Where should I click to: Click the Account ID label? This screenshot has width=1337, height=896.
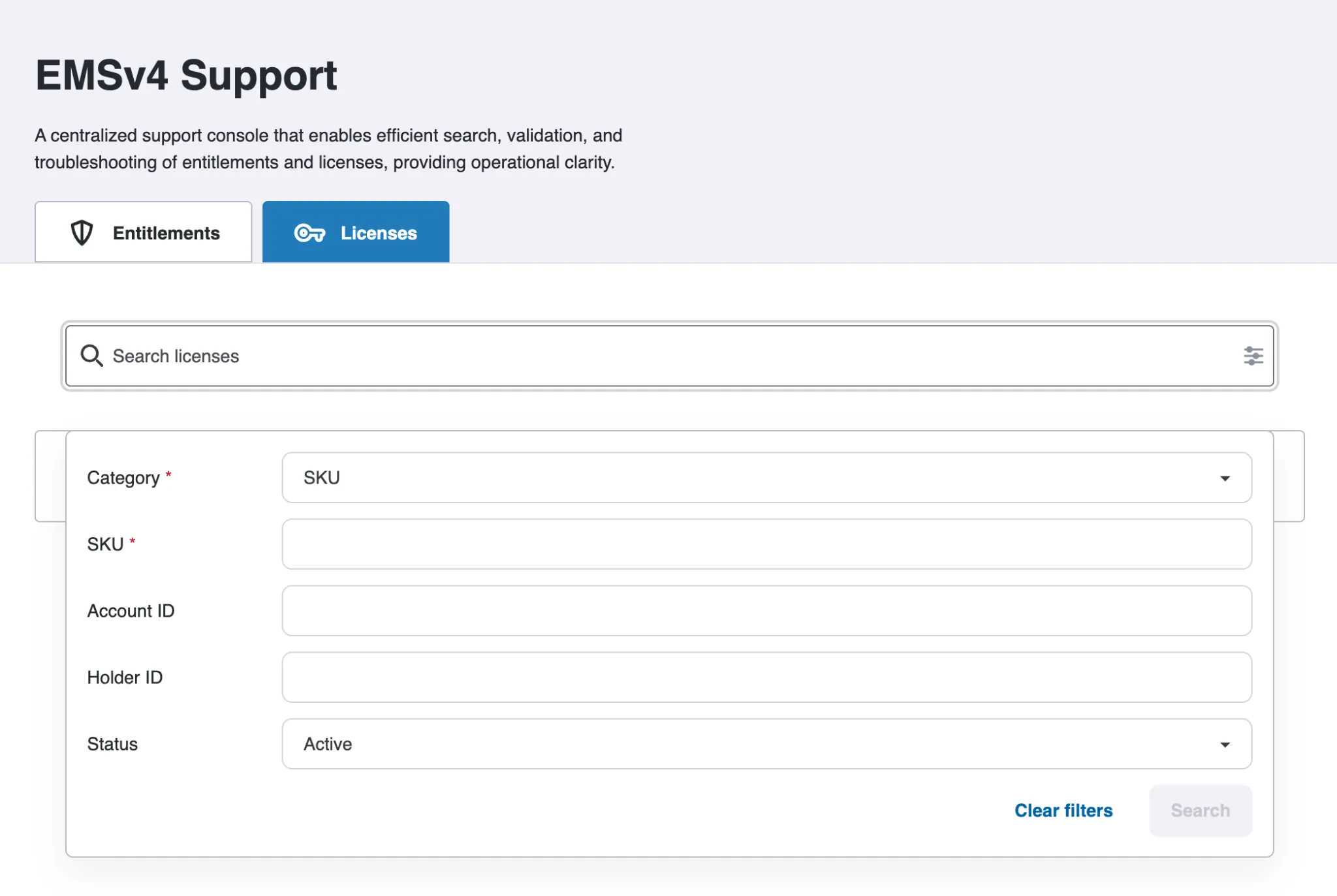(x=131, y=611)
